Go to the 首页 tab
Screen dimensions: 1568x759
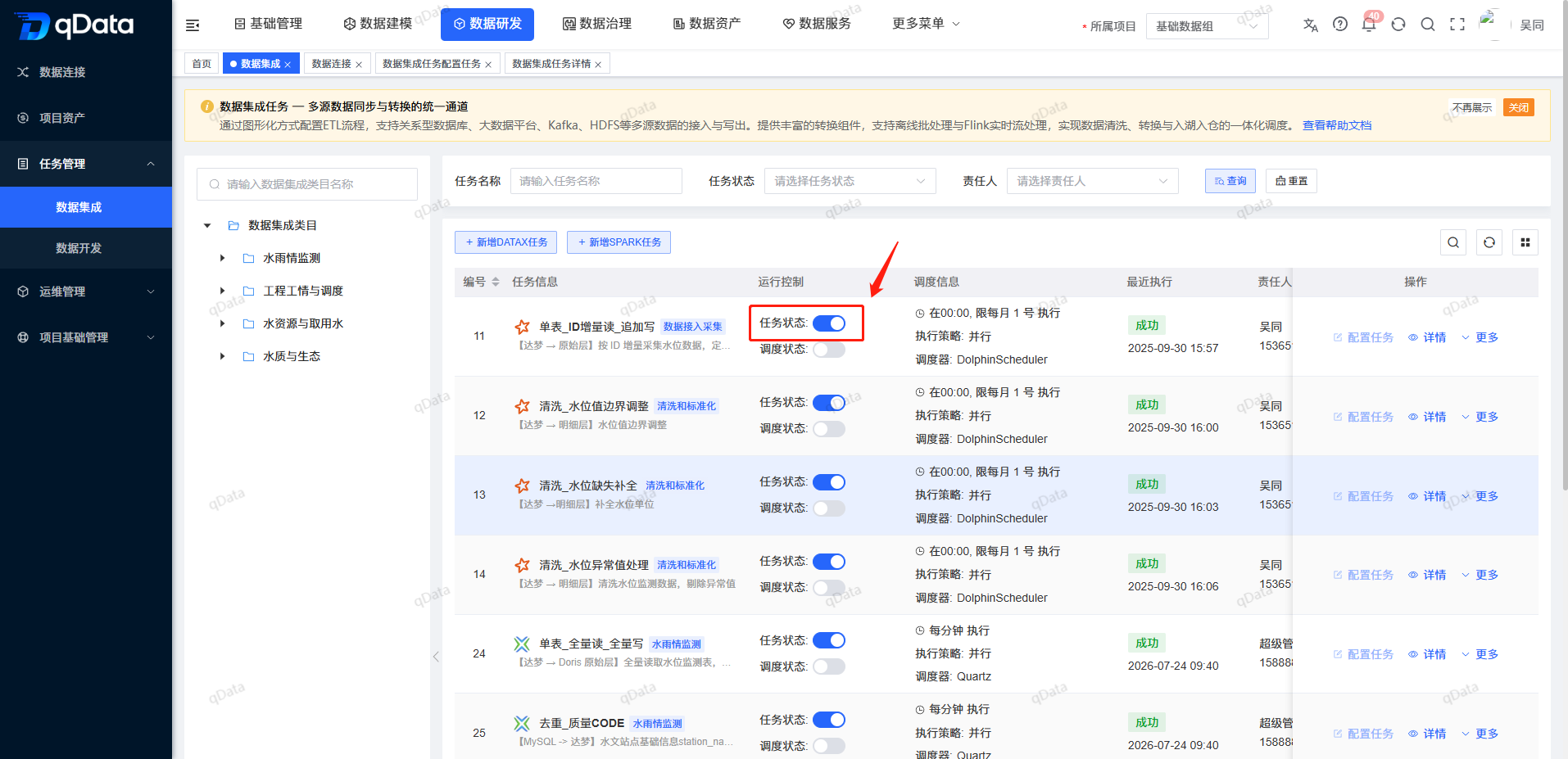pos(202,64)
